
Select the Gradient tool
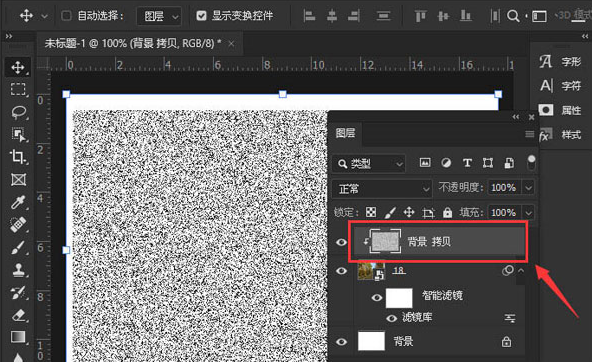18,337
